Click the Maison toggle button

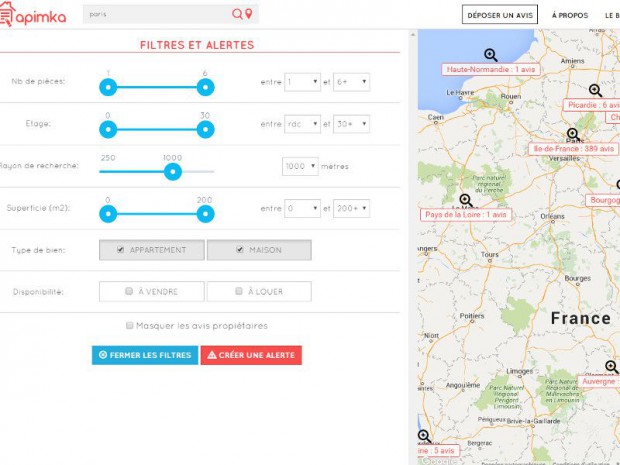259,250
